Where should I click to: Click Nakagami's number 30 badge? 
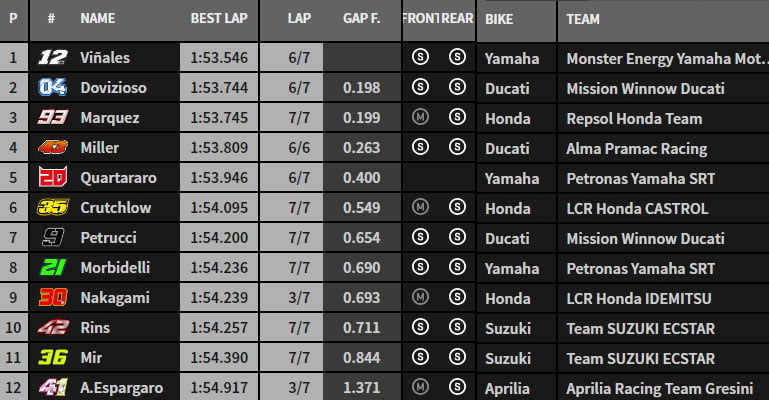[x=52, y=298]
